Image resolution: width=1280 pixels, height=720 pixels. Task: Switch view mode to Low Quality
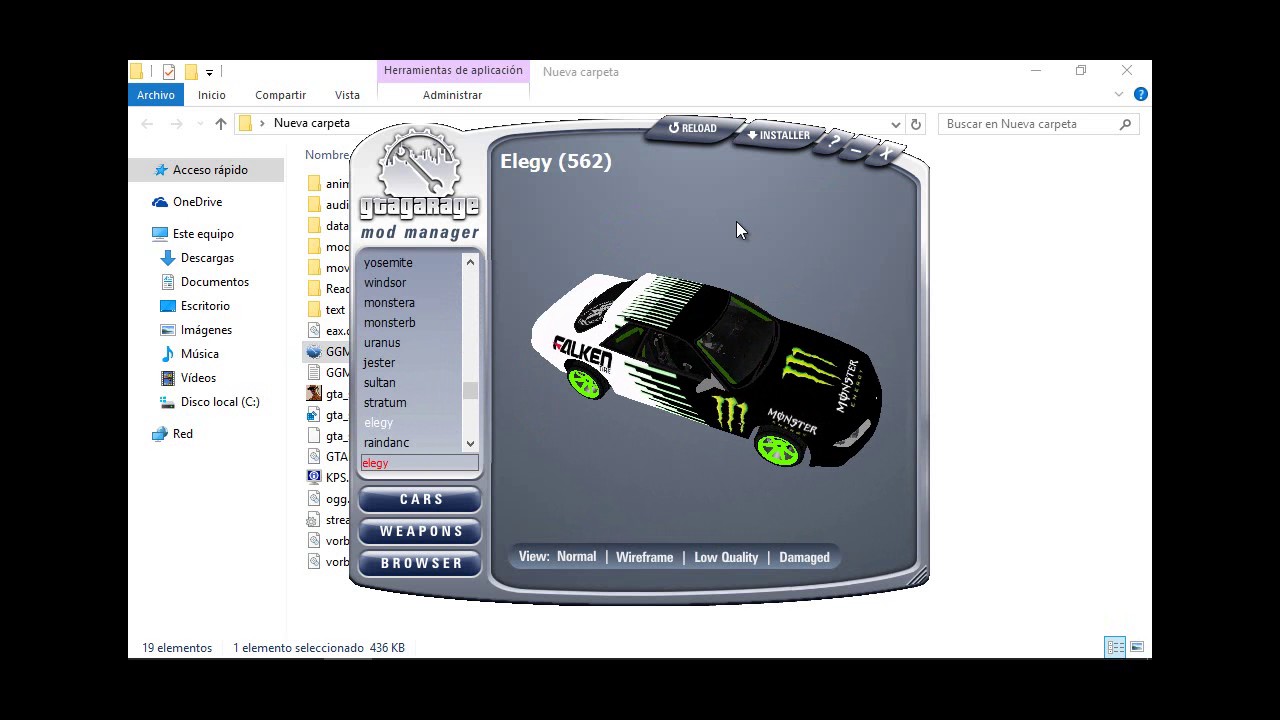[x=726, y=557]
